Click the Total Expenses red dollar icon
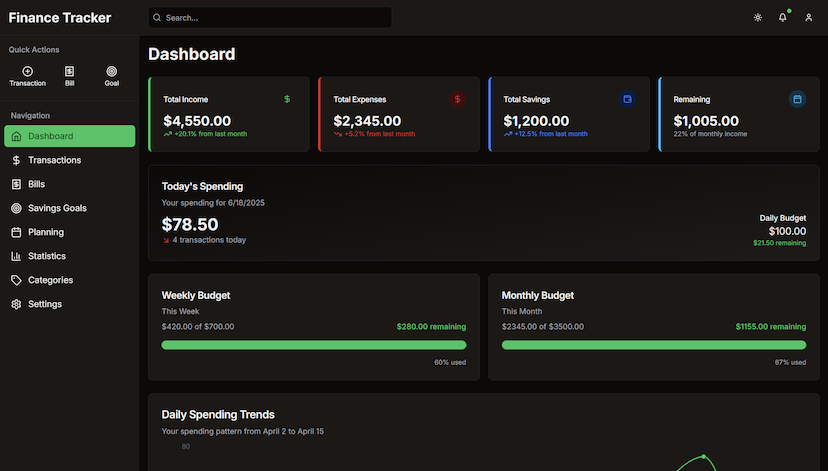This screenshot has width=828, height=471. tap(458, 99)
